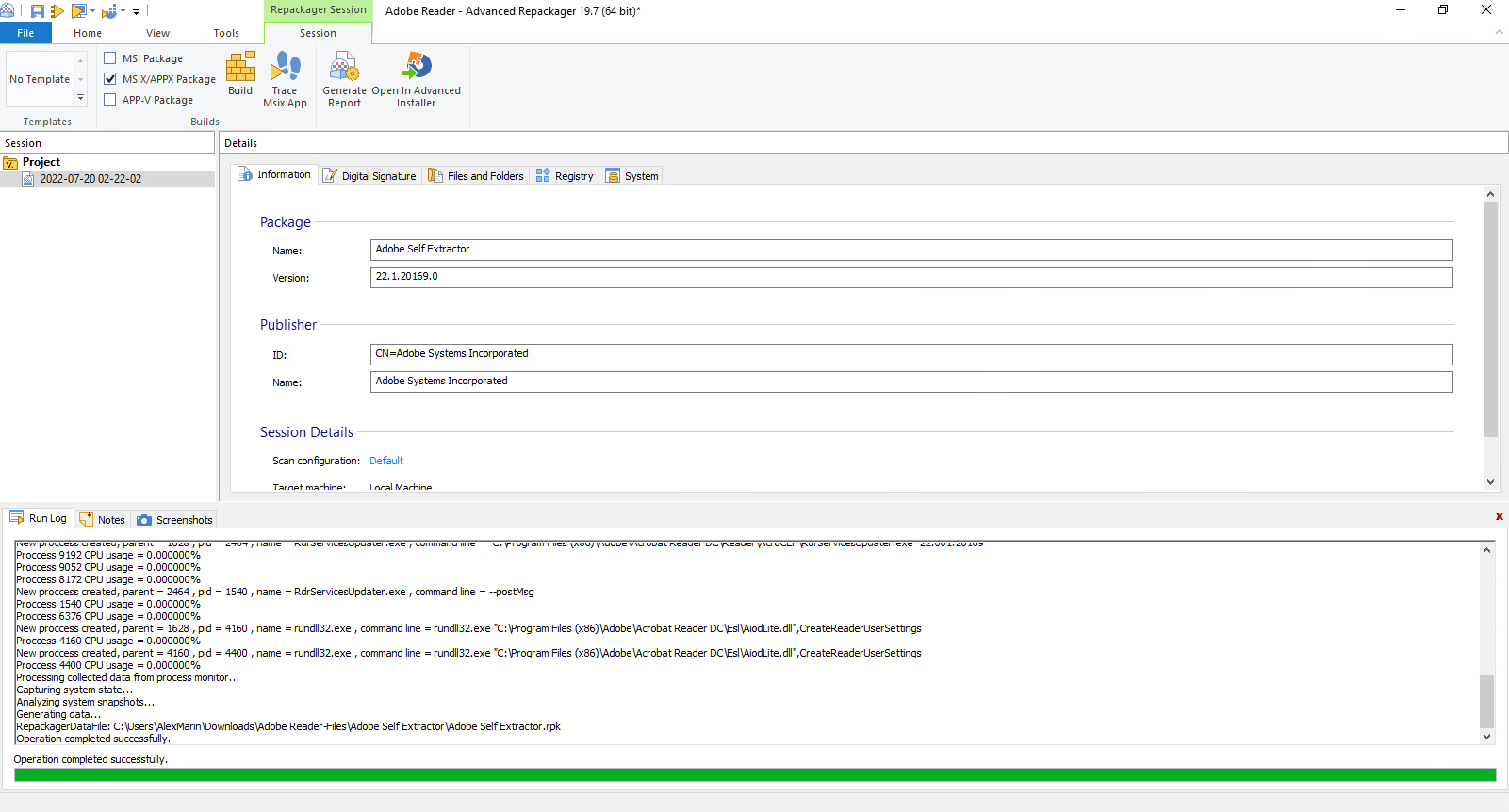Enable the APP-V Package checkbox
Image resolution: width=1509 pixels, height=812 pixels.
[x=110, y=100]
